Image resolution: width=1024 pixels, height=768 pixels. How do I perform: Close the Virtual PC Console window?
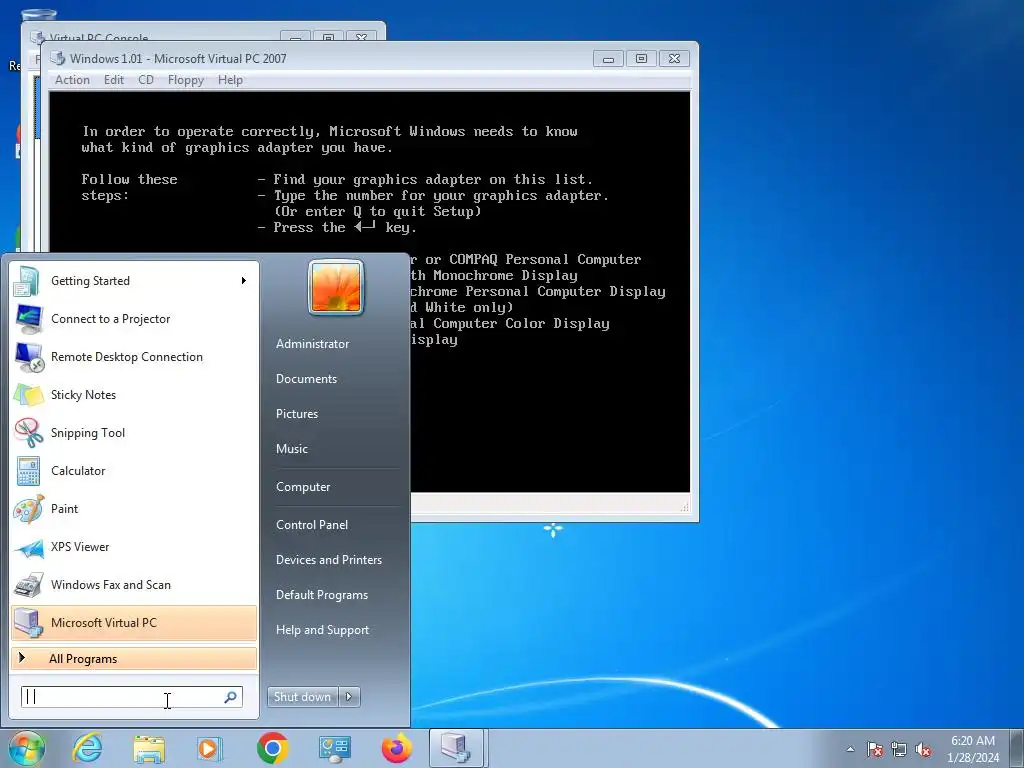tap(361, 37)
